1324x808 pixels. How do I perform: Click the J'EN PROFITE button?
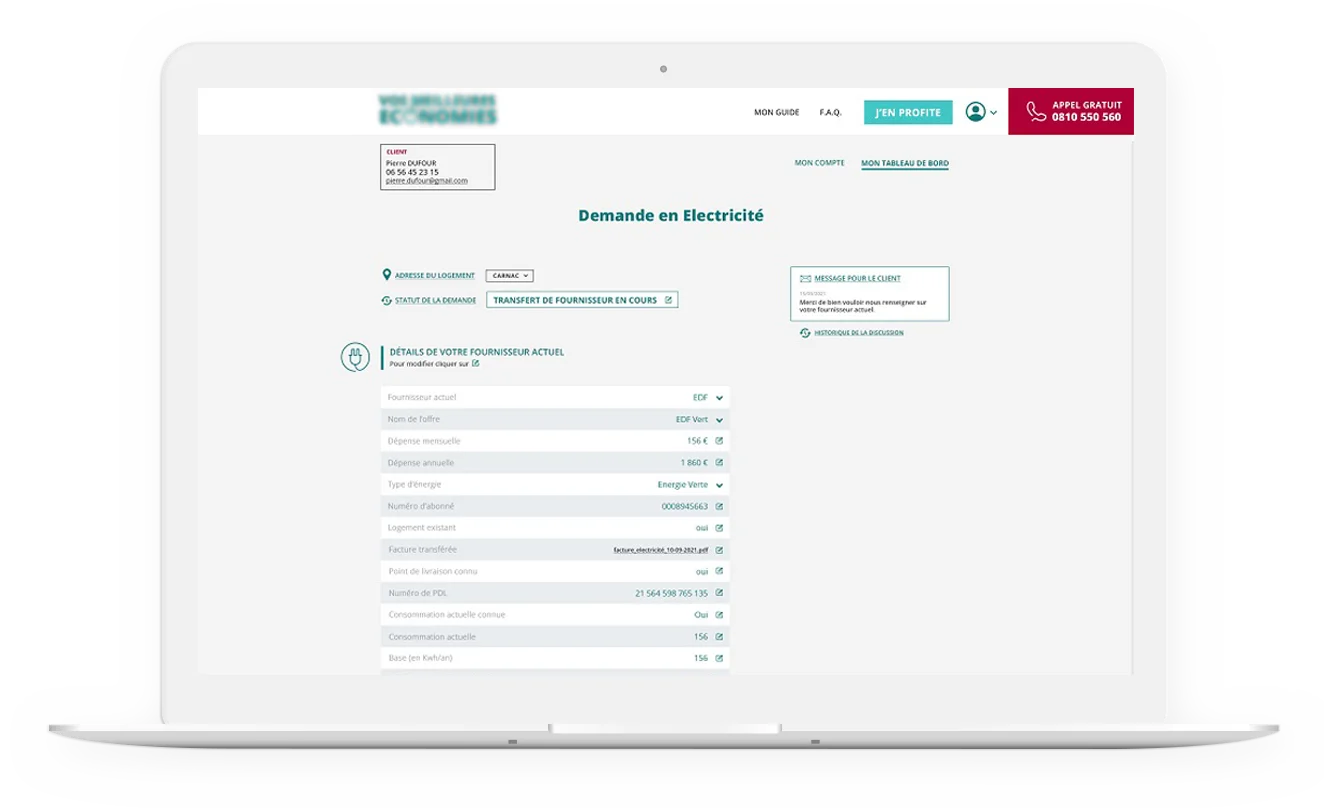(x=908, y=112)
